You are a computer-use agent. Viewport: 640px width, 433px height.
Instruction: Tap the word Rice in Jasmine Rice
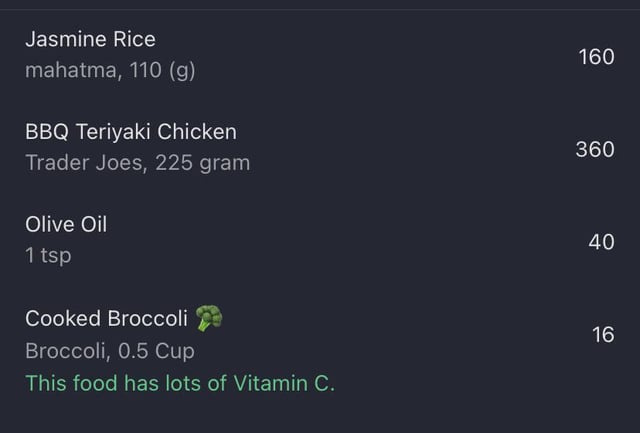click(x=134, y=40)
